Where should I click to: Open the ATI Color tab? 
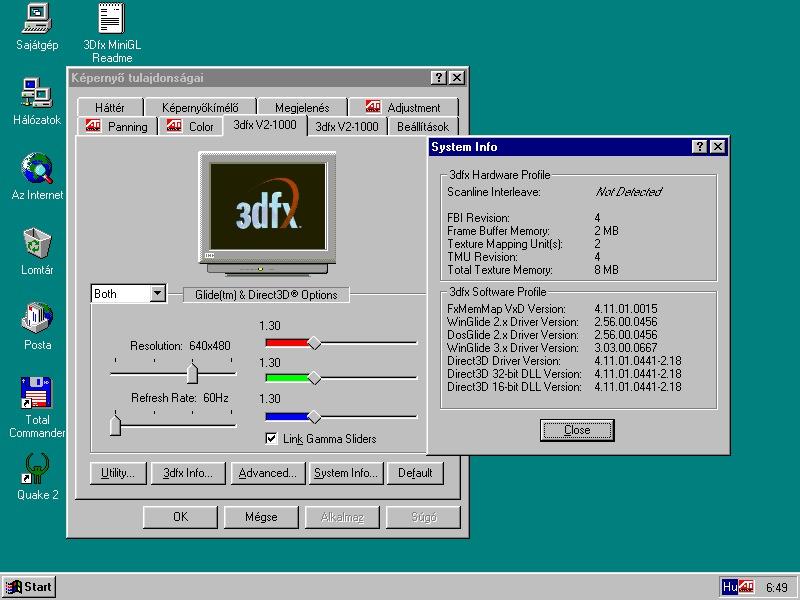190,127
